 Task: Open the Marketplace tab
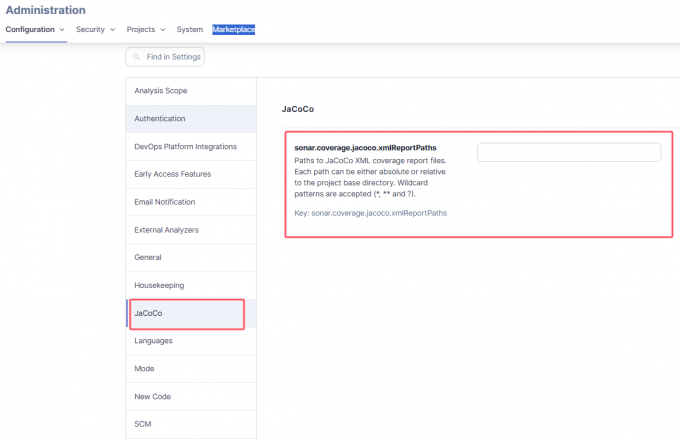pyautogui.click(x=233, y=29)
